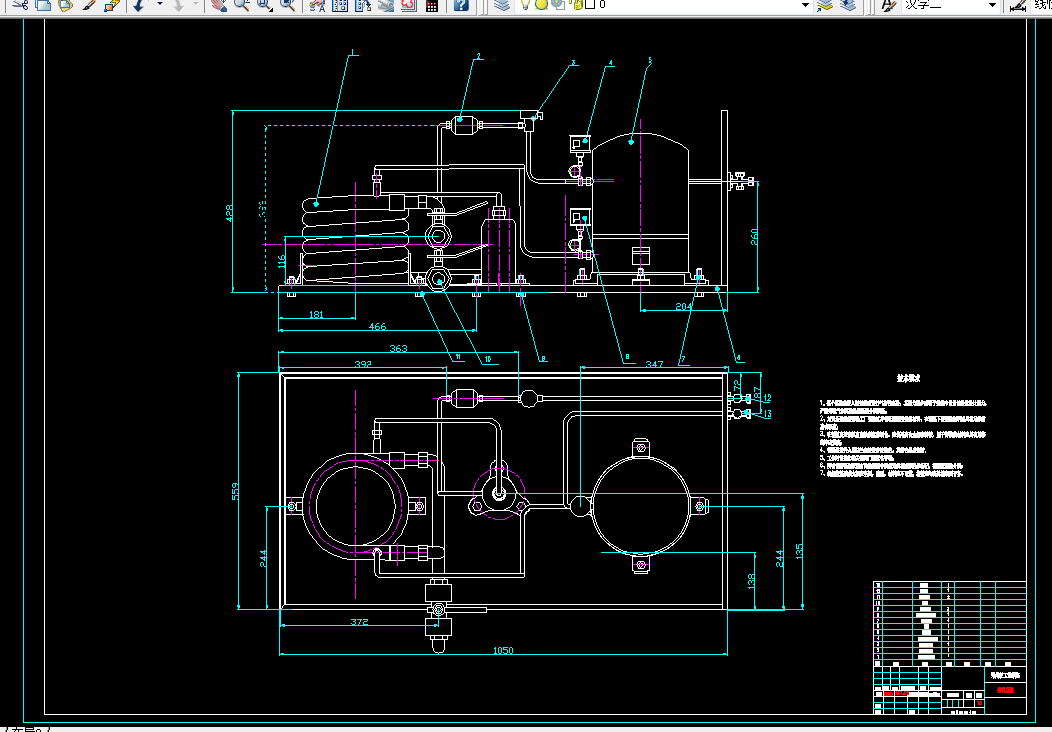Click the Layer Previous icon

(x=849, y=5)
